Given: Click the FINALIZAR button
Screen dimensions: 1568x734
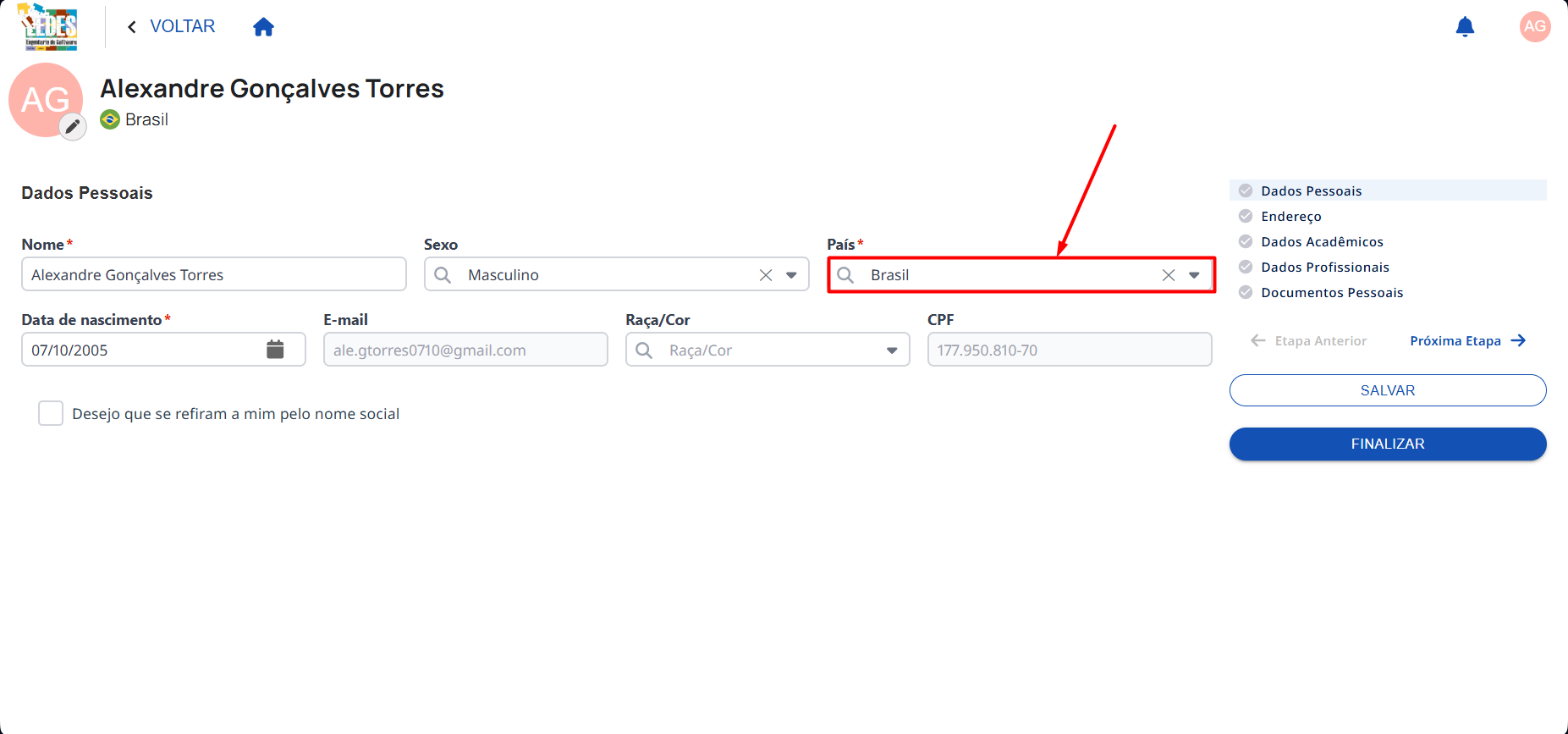Looking at the screenshot, I should coord(1388,444).
